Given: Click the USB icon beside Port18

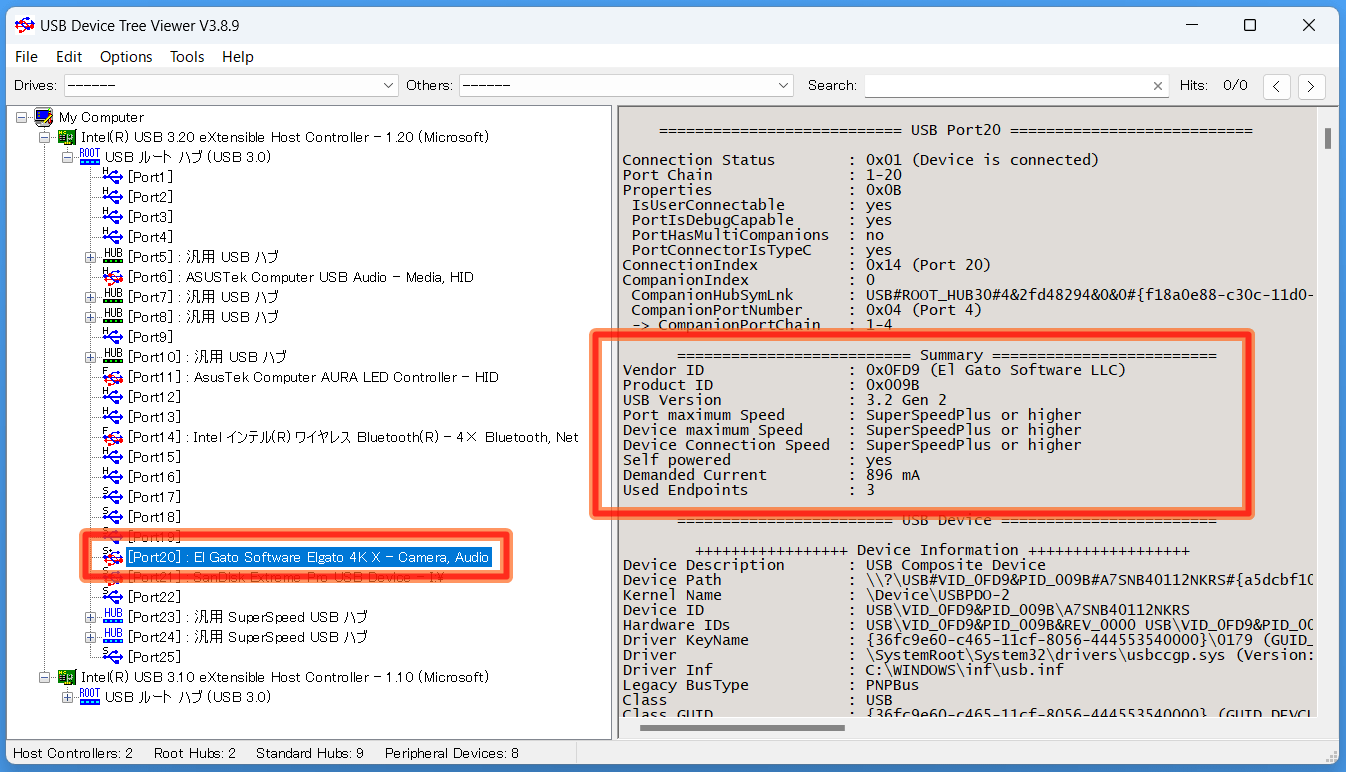Looking at the screenshot, I should coord(113,517).
